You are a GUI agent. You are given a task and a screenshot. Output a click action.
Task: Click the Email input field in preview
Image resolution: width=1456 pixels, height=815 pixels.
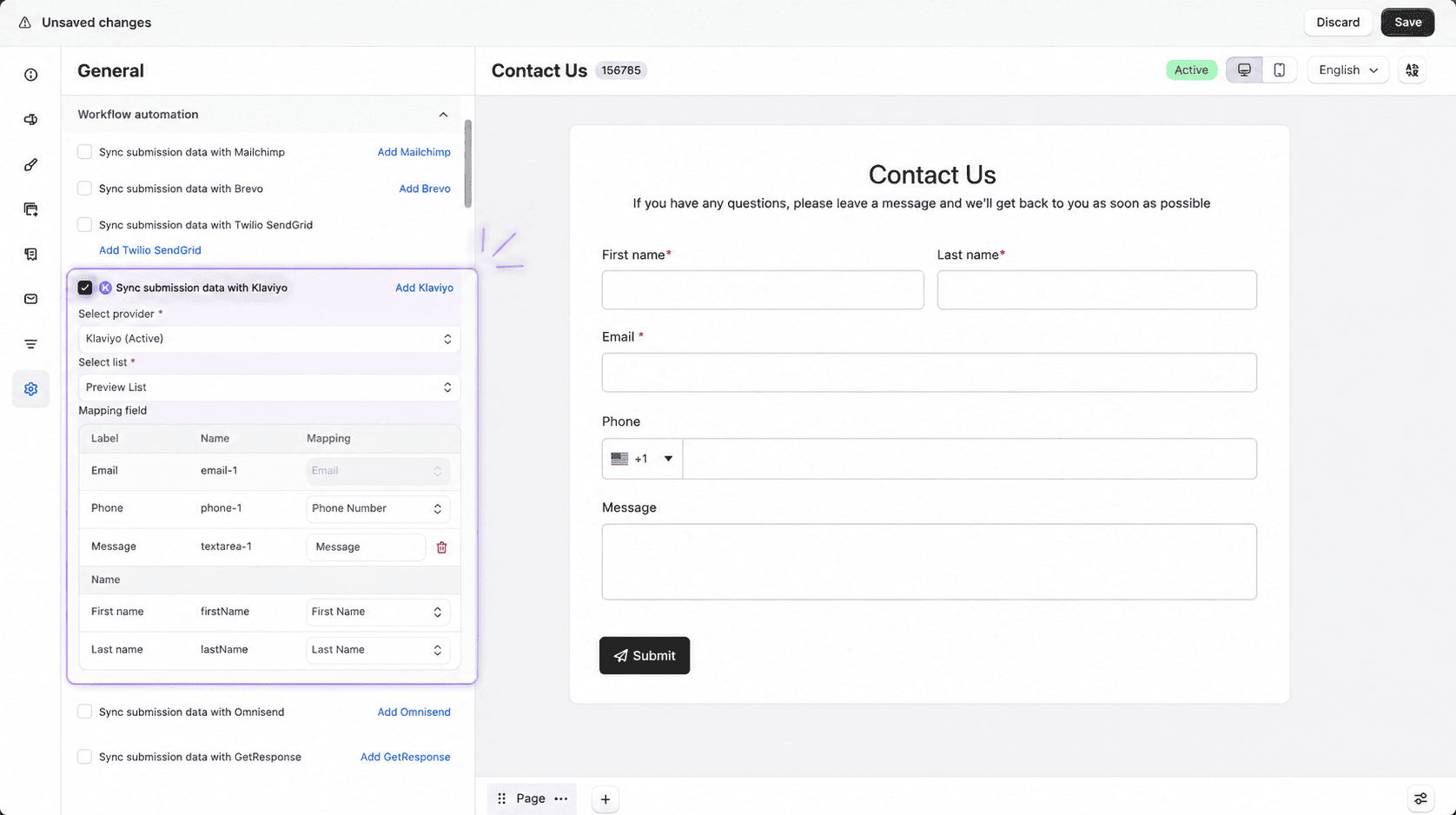pos(929,372)
